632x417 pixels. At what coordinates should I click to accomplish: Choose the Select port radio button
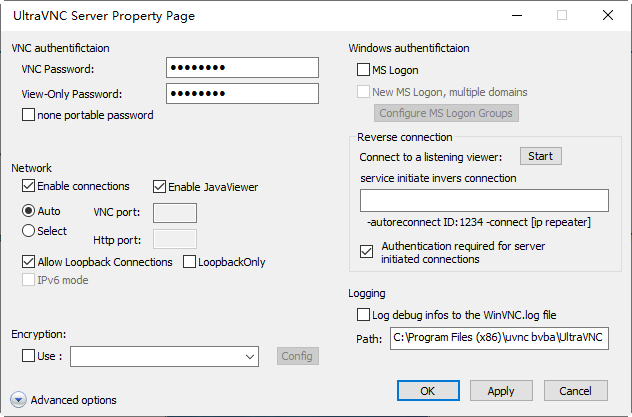tap(28, 231)
